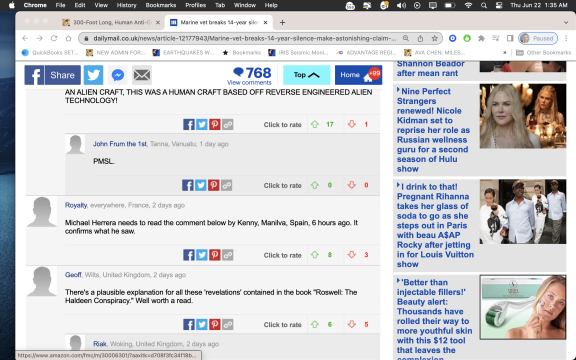This screenshot has height=360, width=576.
Task: Read Pregnant Rihanna soda headline
Action: [x=435, y=225]
